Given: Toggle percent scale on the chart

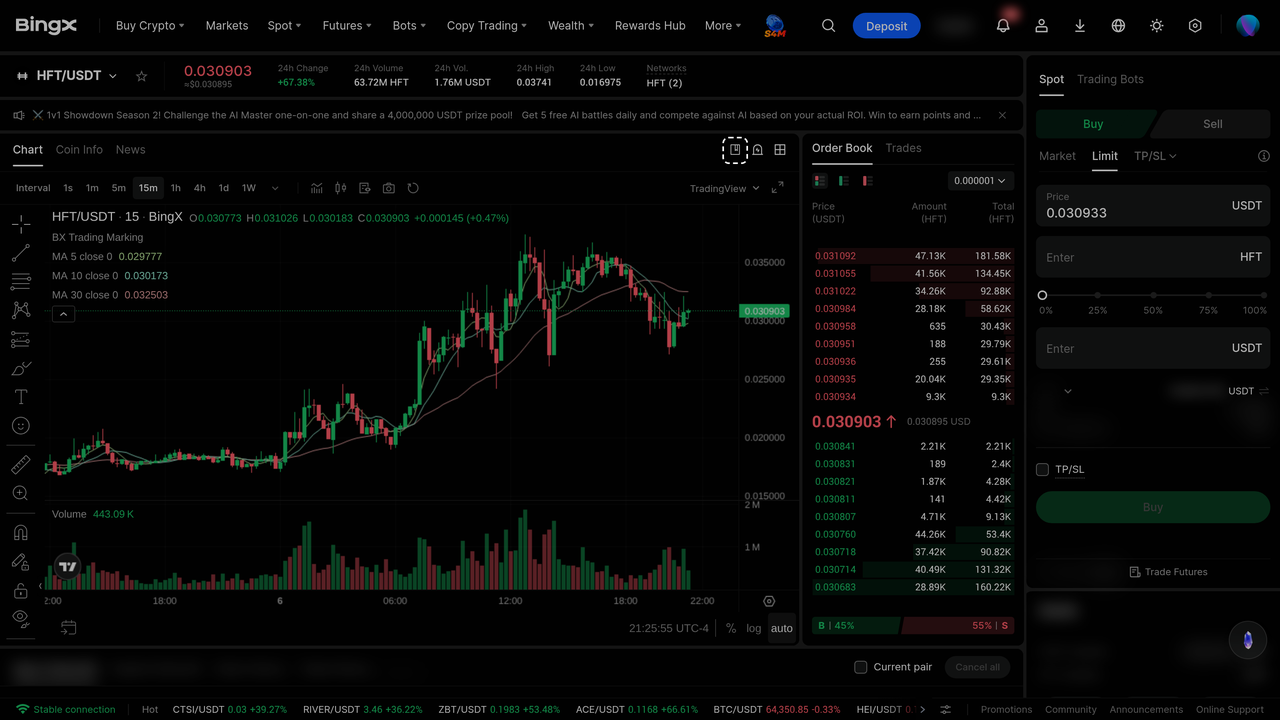Looking at the screenshot, I should [x=731, y=628].
